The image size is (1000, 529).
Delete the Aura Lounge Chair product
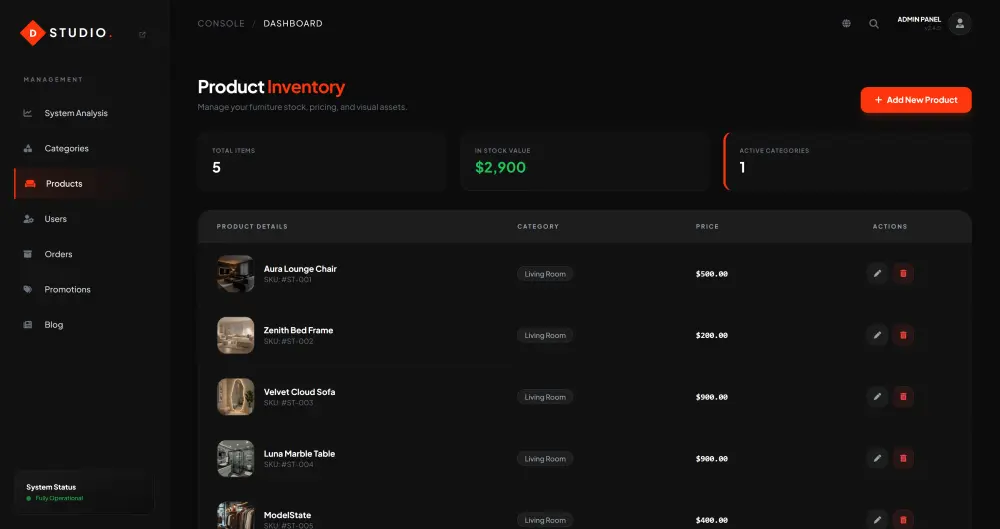point(903,274)
